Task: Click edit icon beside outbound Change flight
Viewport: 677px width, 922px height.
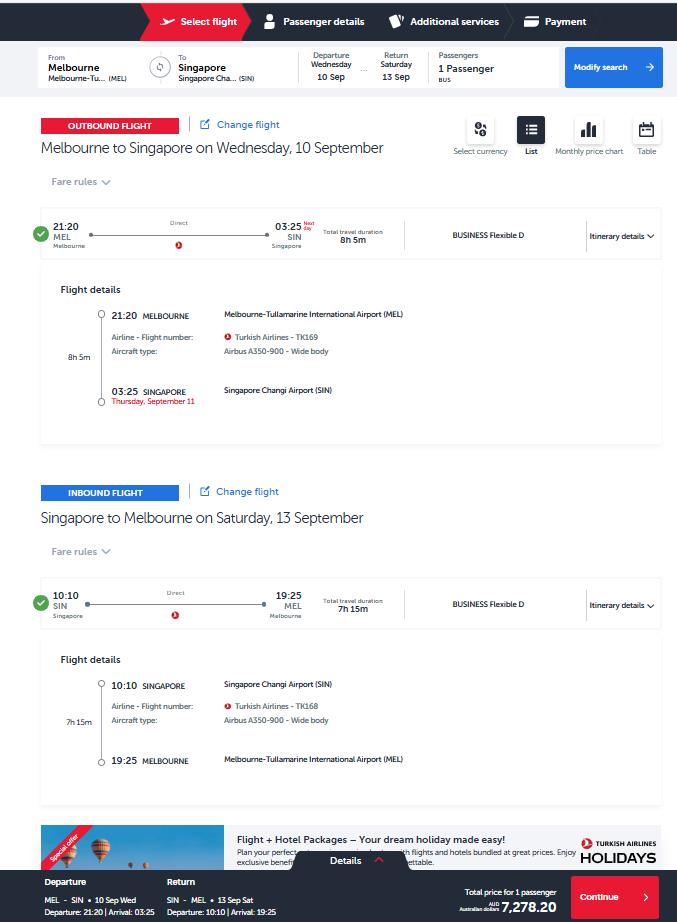Action: [205, 125]
